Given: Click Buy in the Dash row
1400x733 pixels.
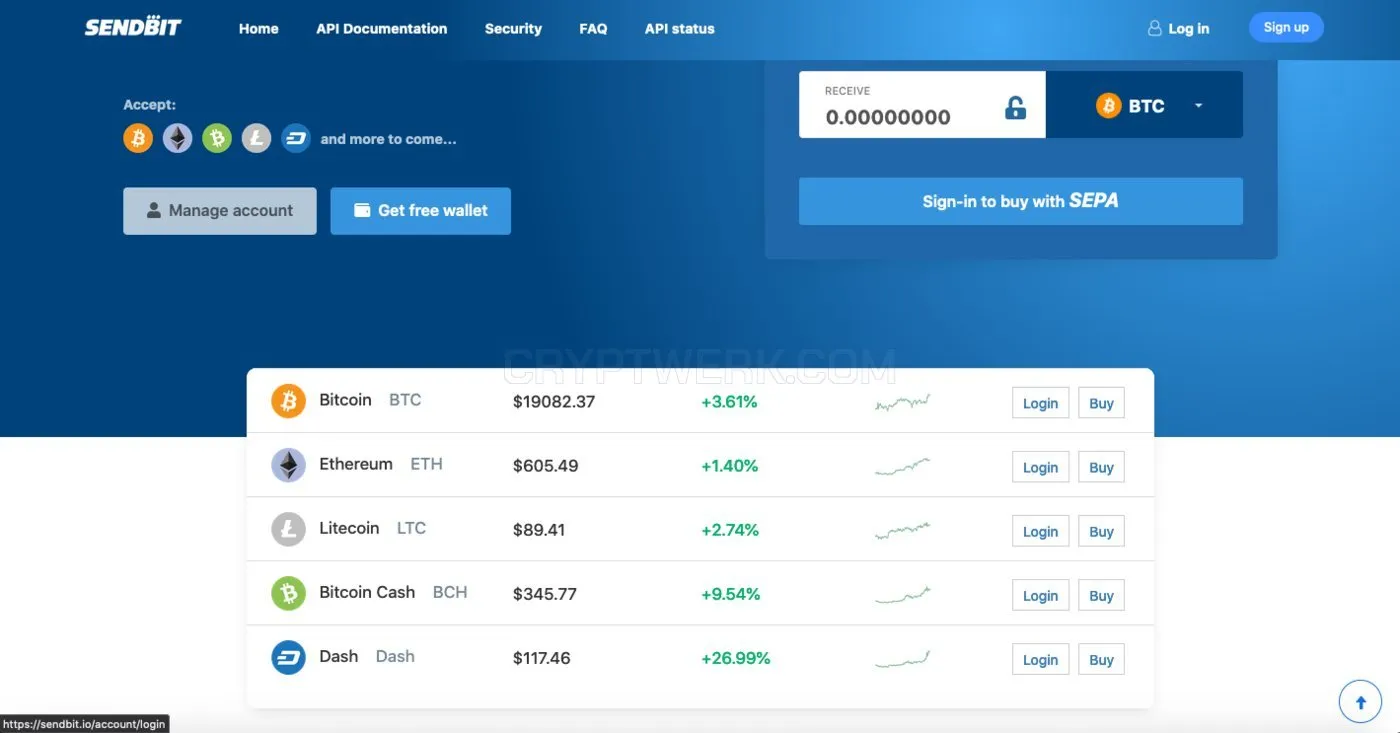Looking at the screenshot, I should 1101,659.
